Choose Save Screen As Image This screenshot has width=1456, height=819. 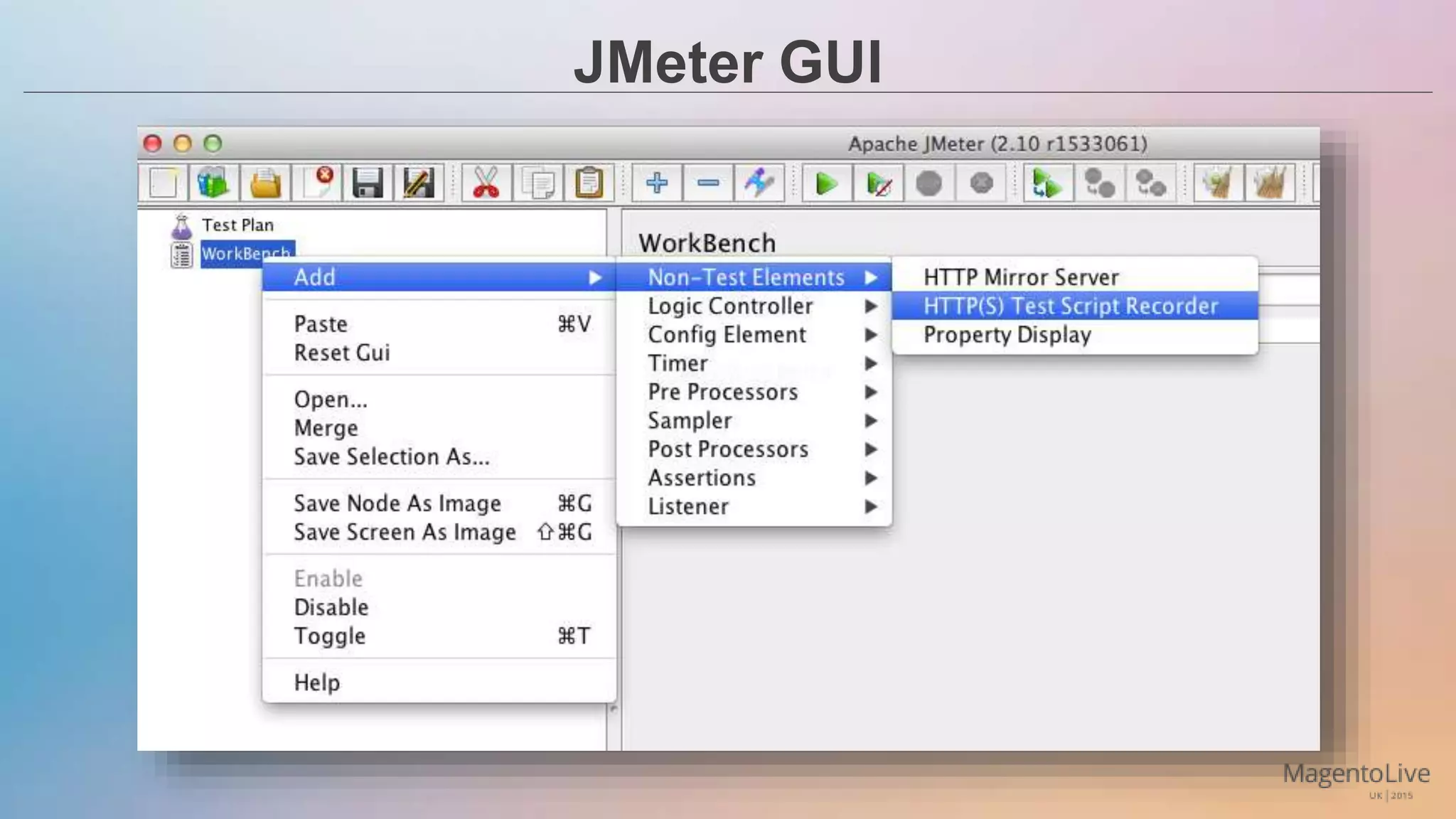pos(439,532)
